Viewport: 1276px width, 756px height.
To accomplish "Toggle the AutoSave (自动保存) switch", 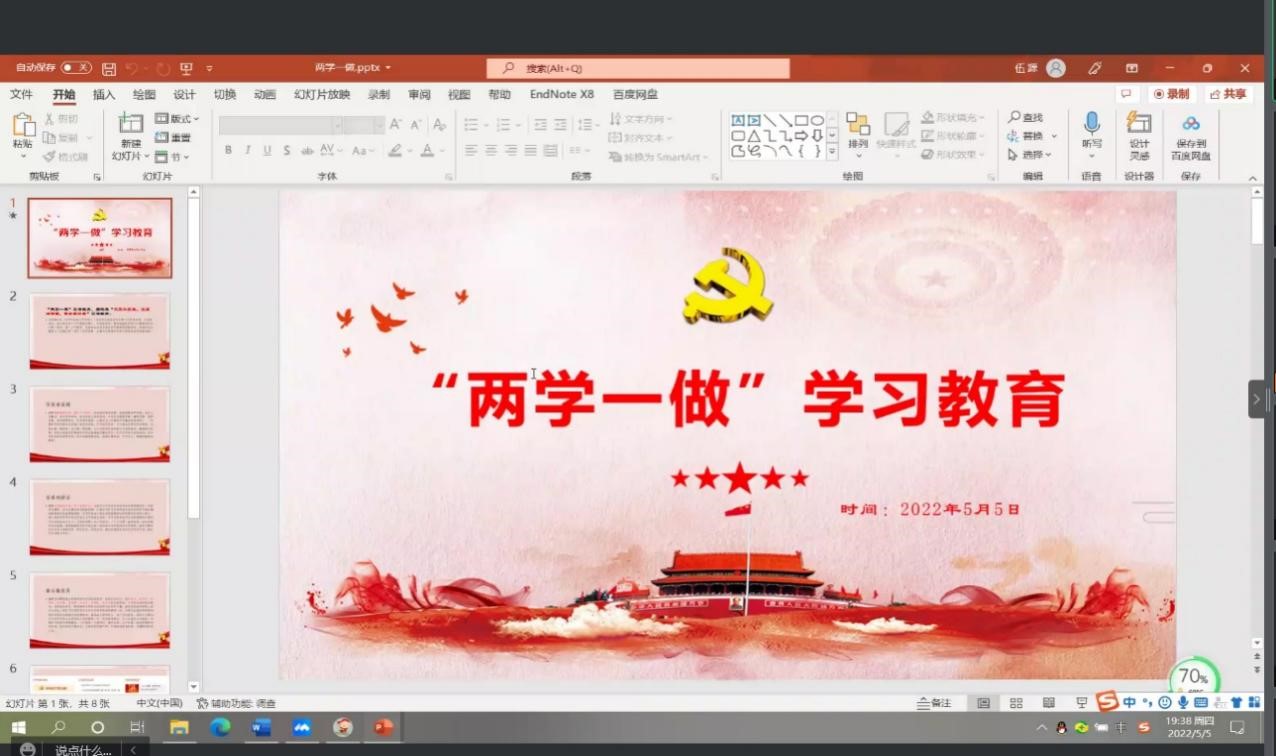I will [x=76, y=68].
